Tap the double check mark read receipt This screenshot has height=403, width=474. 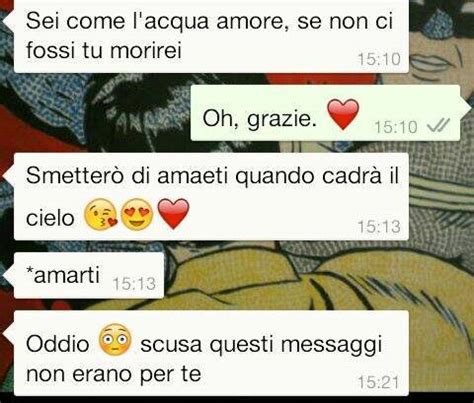pyautogui.click(x=438, y=125)
